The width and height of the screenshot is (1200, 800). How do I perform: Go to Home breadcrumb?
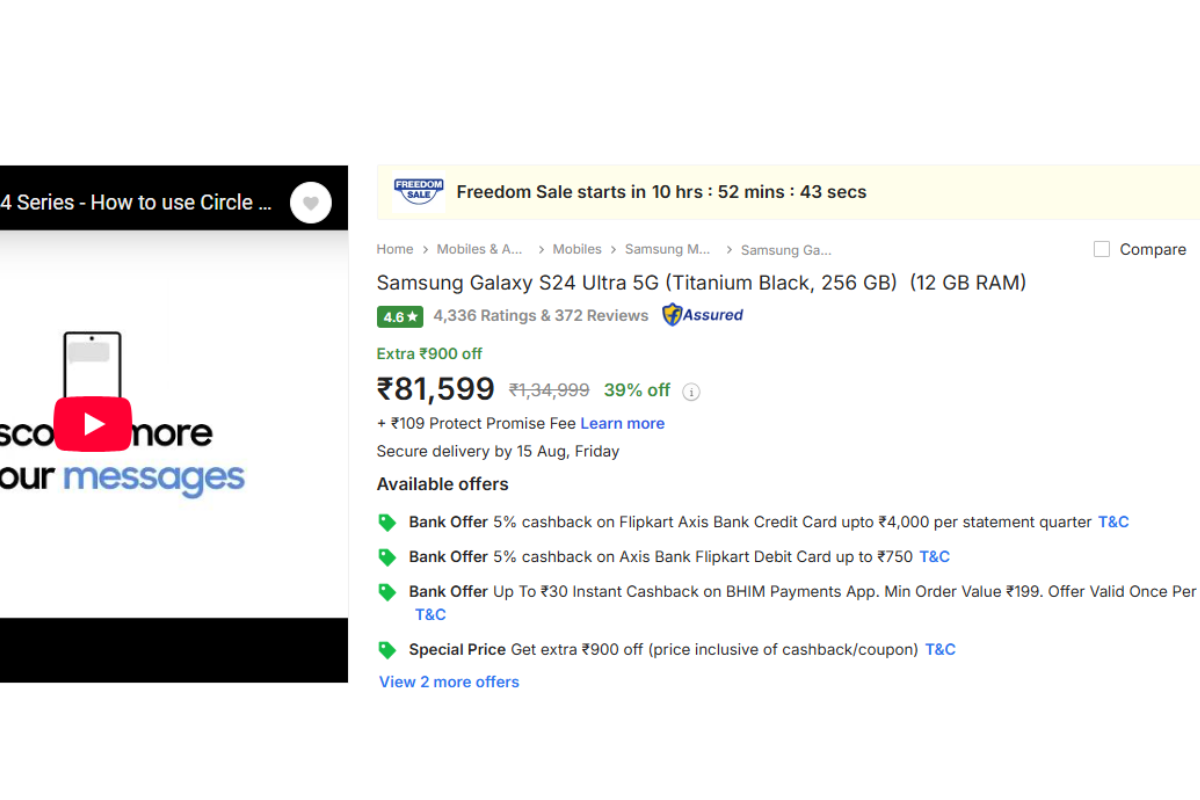(395, 249)
